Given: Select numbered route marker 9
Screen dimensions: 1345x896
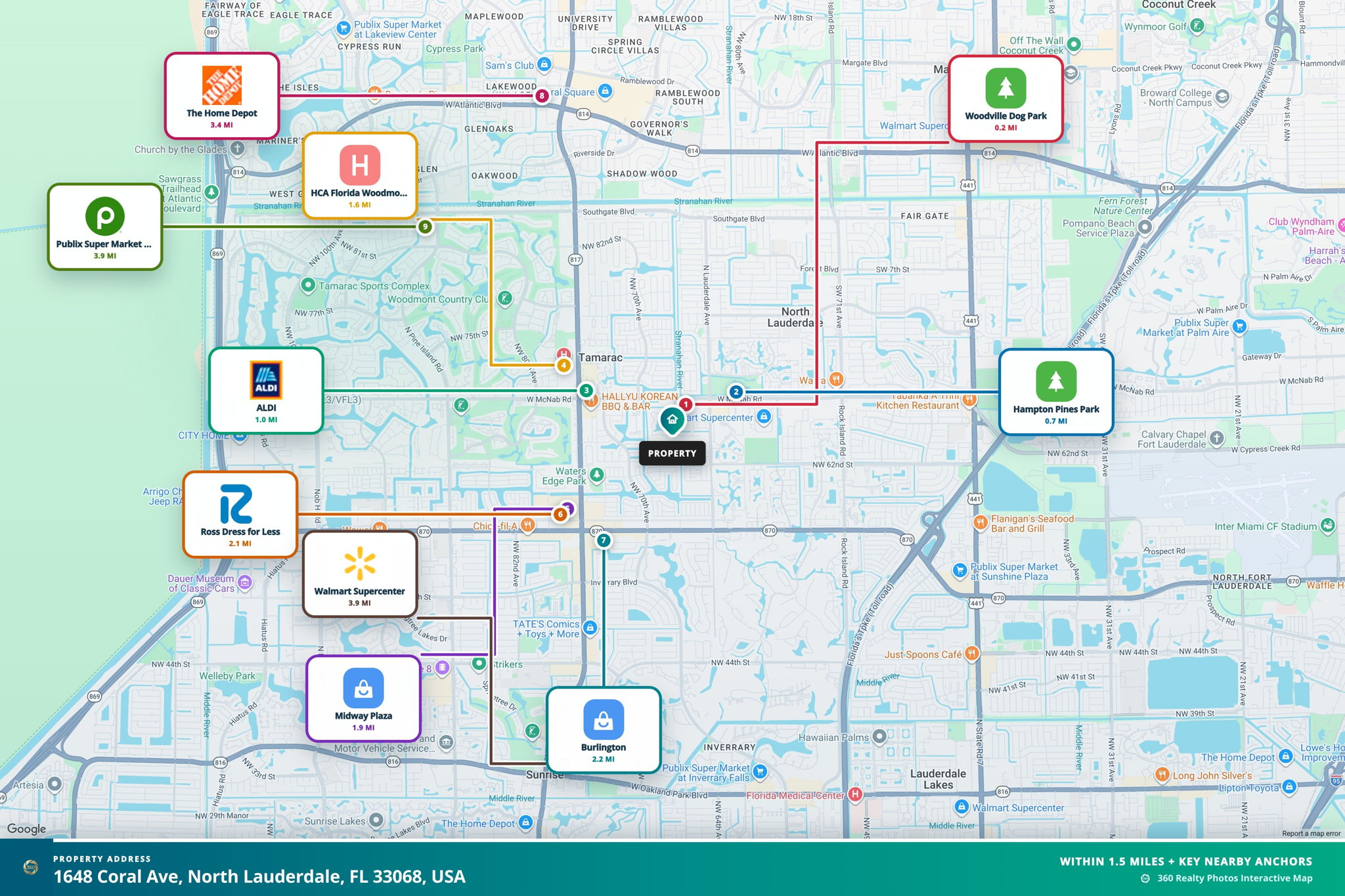Looking at the screenshot, I should tap(426, 227).
